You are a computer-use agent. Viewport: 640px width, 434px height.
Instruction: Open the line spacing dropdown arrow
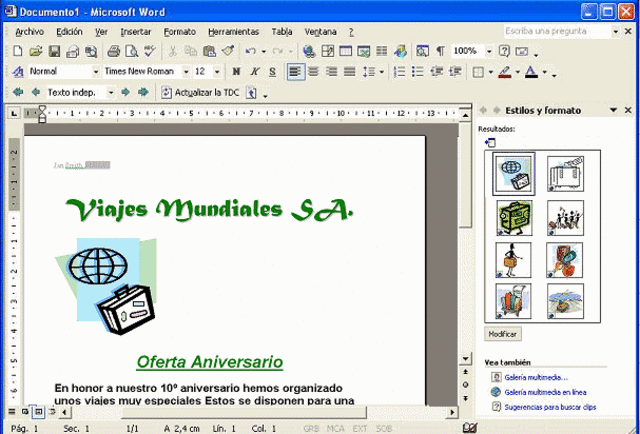(382, 72)
